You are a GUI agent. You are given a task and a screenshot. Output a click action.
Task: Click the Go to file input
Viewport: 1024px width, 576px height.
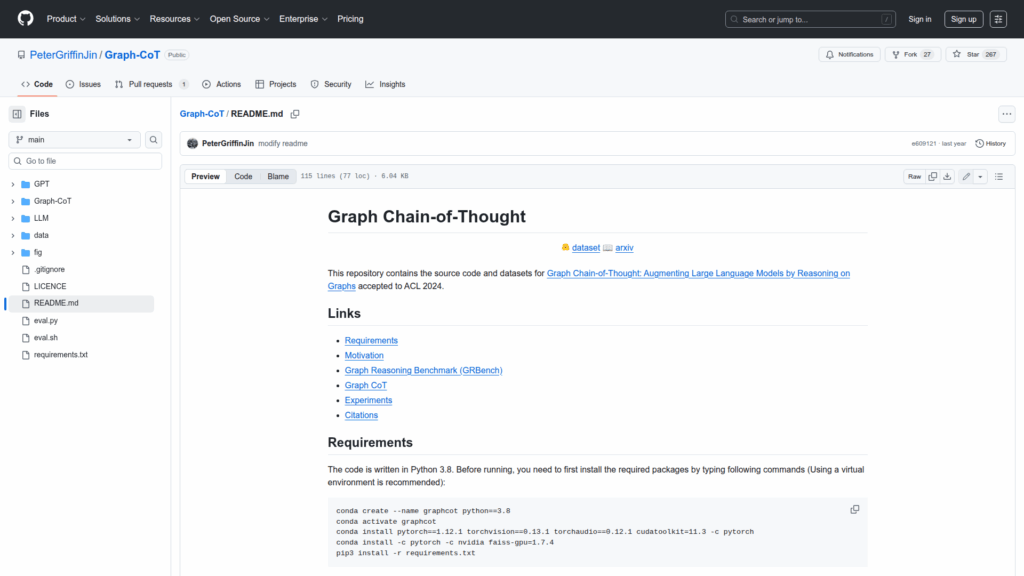pos(85,161)
